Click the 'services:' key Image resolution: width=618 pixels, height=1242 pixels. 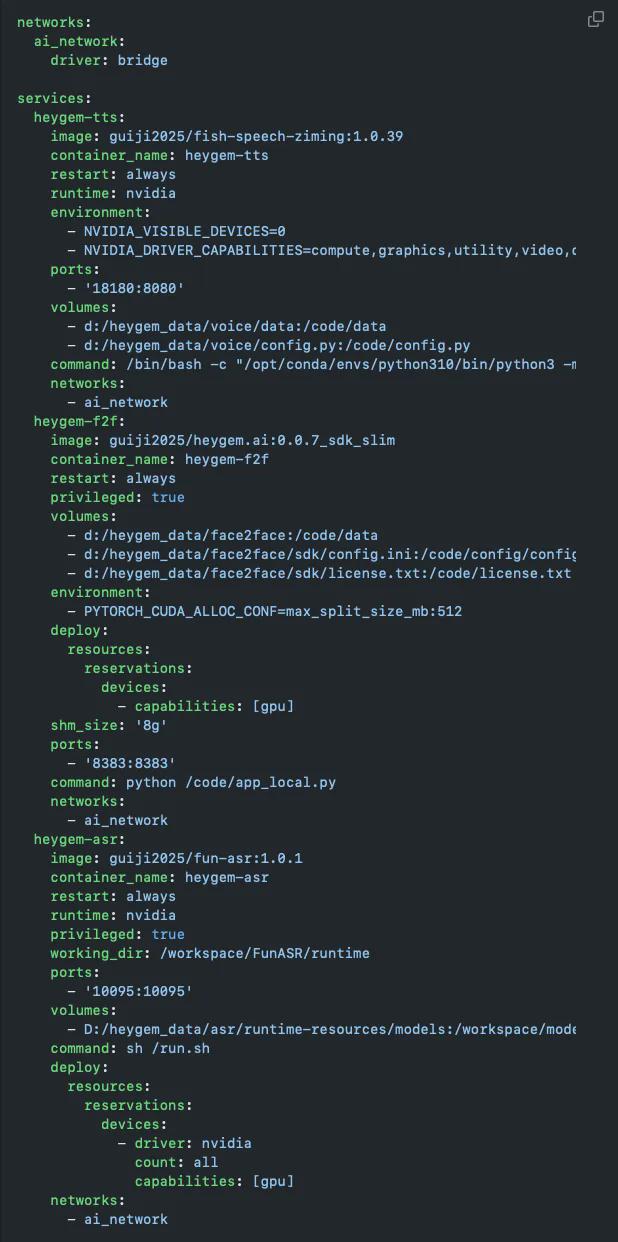pyautogui.click(x=54, y=98)
